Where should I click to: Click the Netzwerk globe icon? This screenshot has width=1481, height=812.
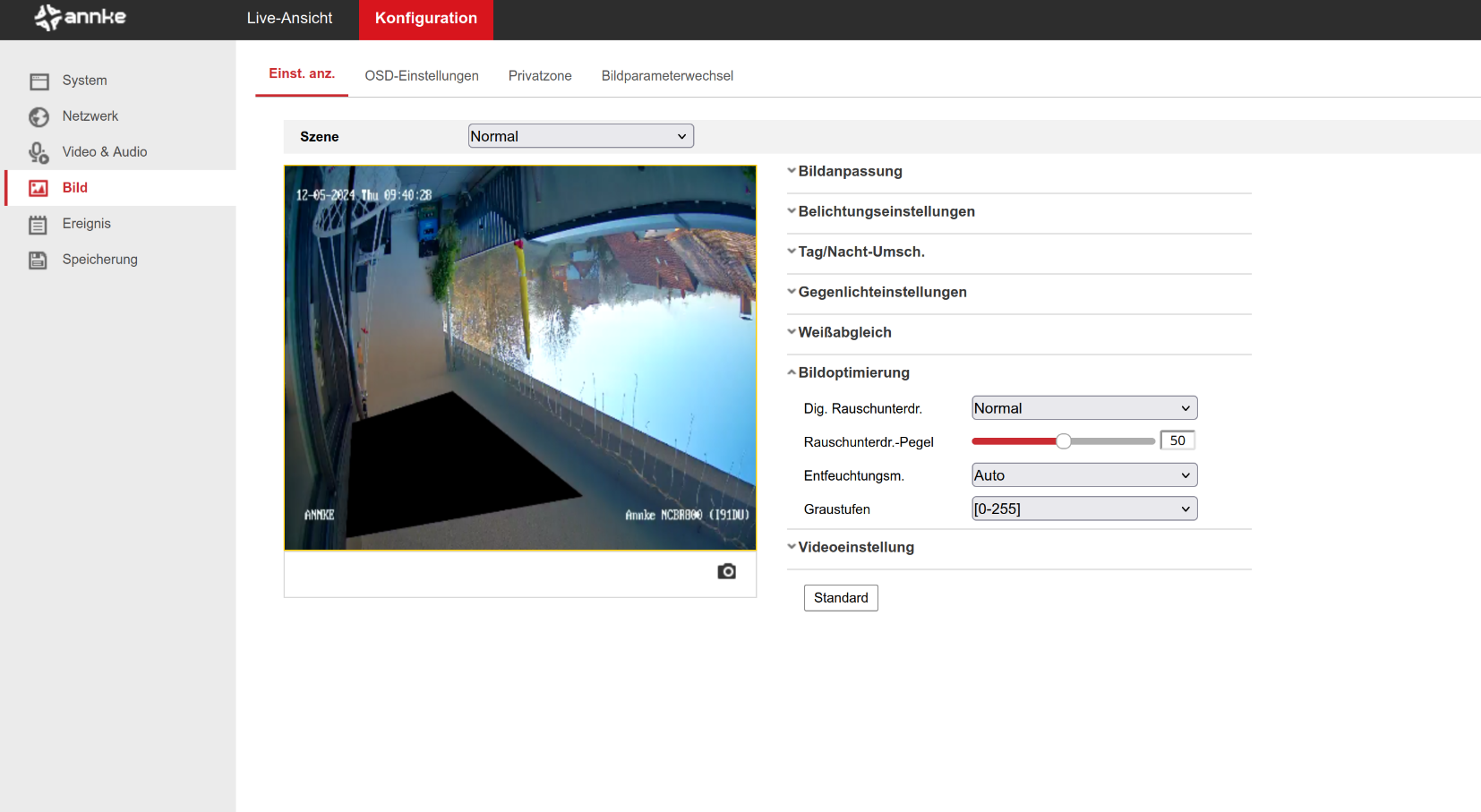(x=39, y=117)
